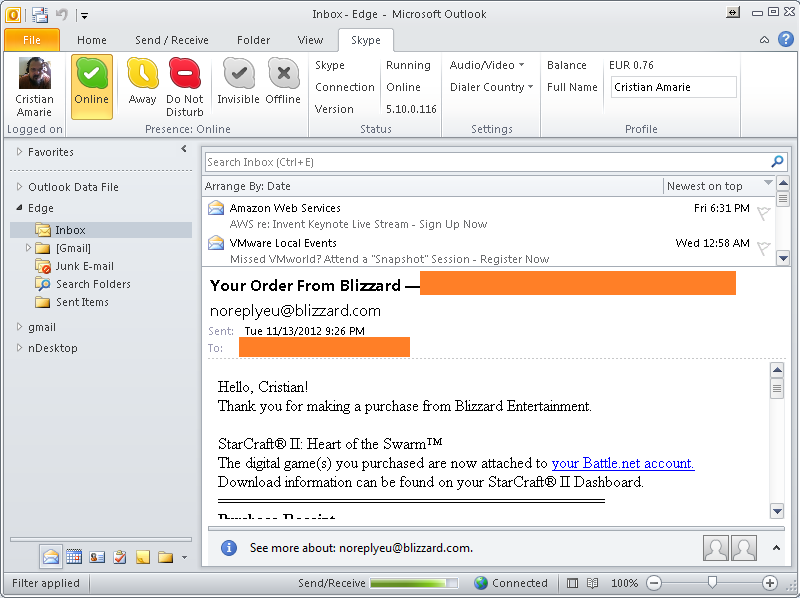The height and width of the screenshot is (598, 800).
Task: Set presence to Do Not Disturb
Action: (185, 87)
